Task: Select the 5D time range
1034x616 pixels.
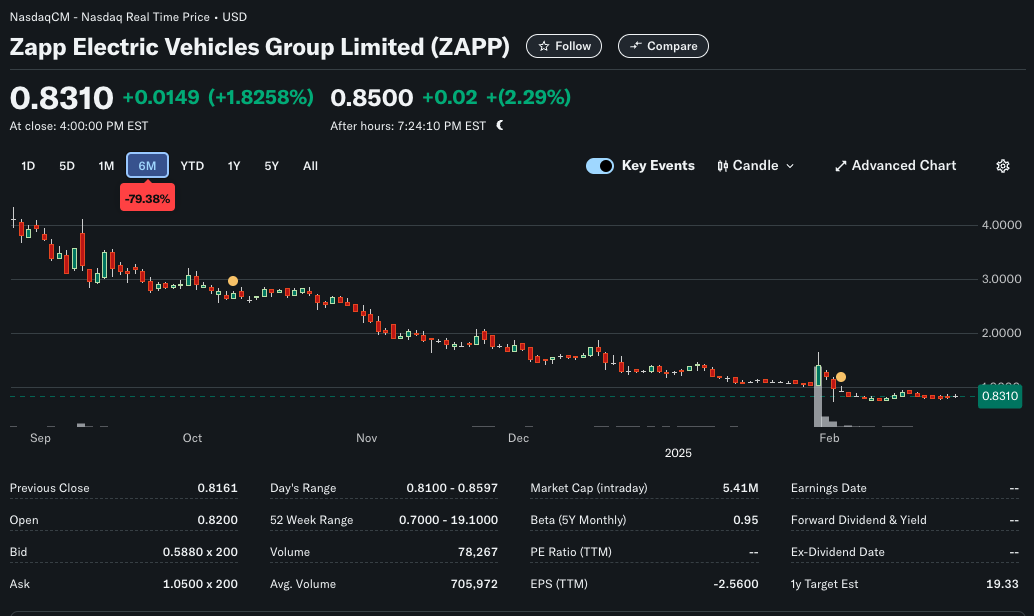Action: point(67,166)
